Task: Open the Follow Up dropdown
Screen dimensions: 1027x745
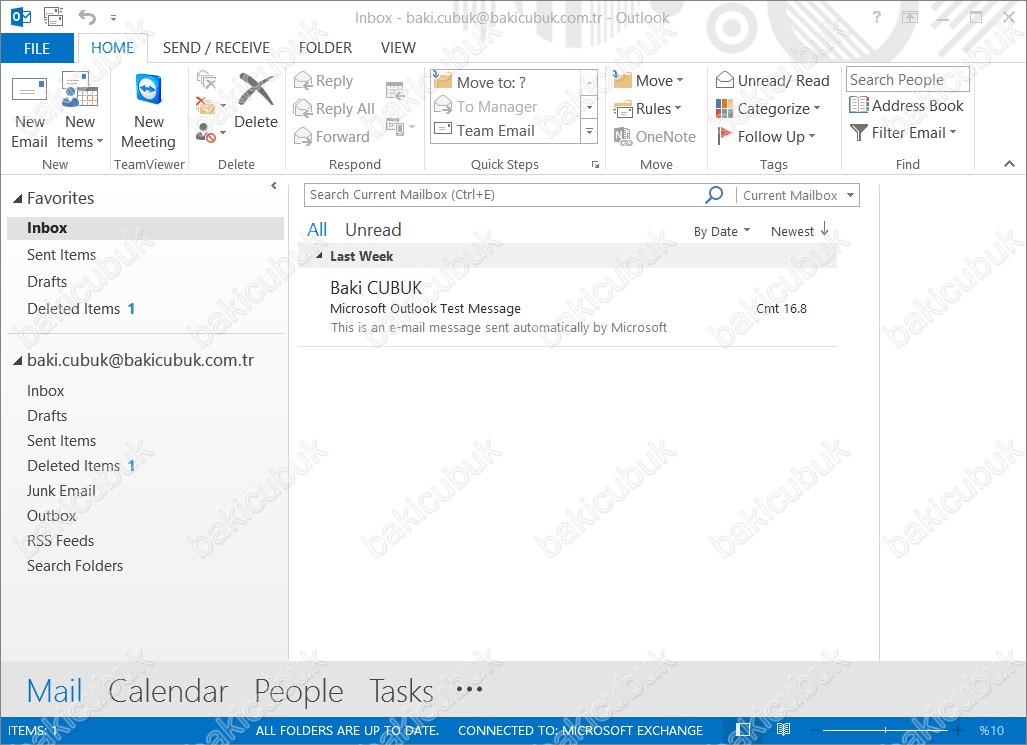Action: [766, 136]
